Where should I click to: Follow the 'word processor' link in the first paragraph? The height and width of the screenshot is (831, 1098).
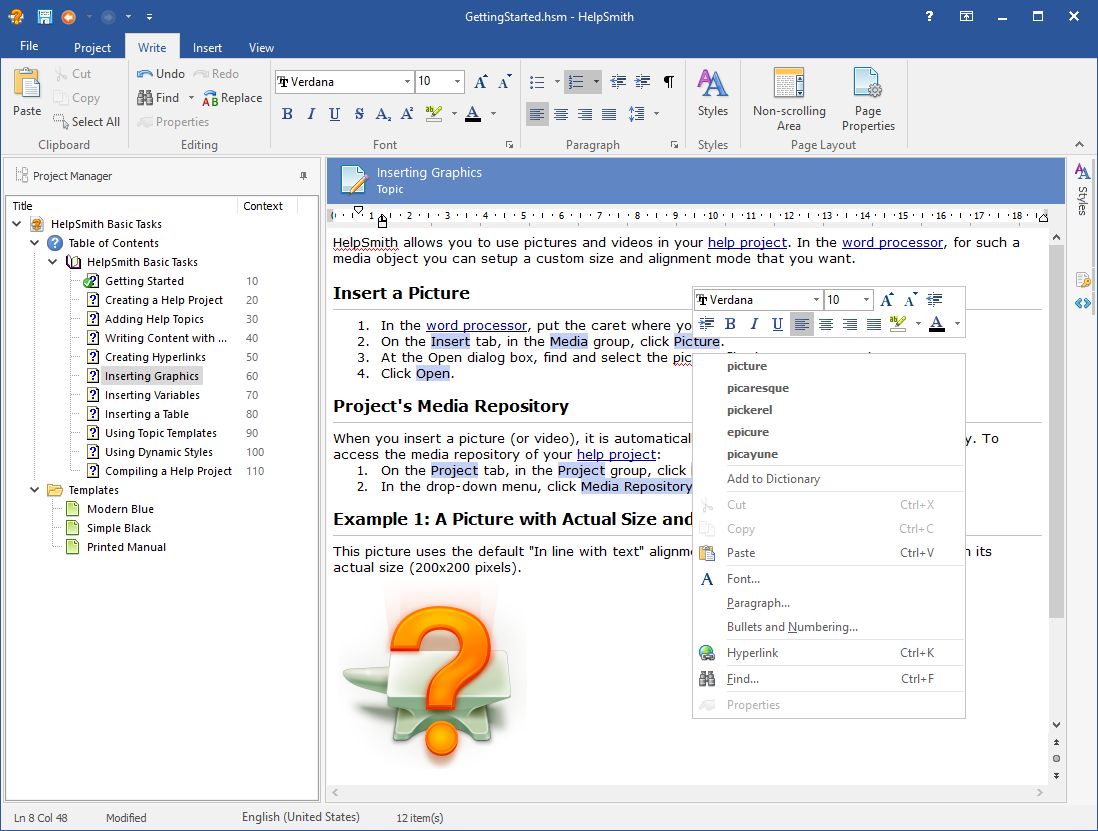click(x=892, y=242)
